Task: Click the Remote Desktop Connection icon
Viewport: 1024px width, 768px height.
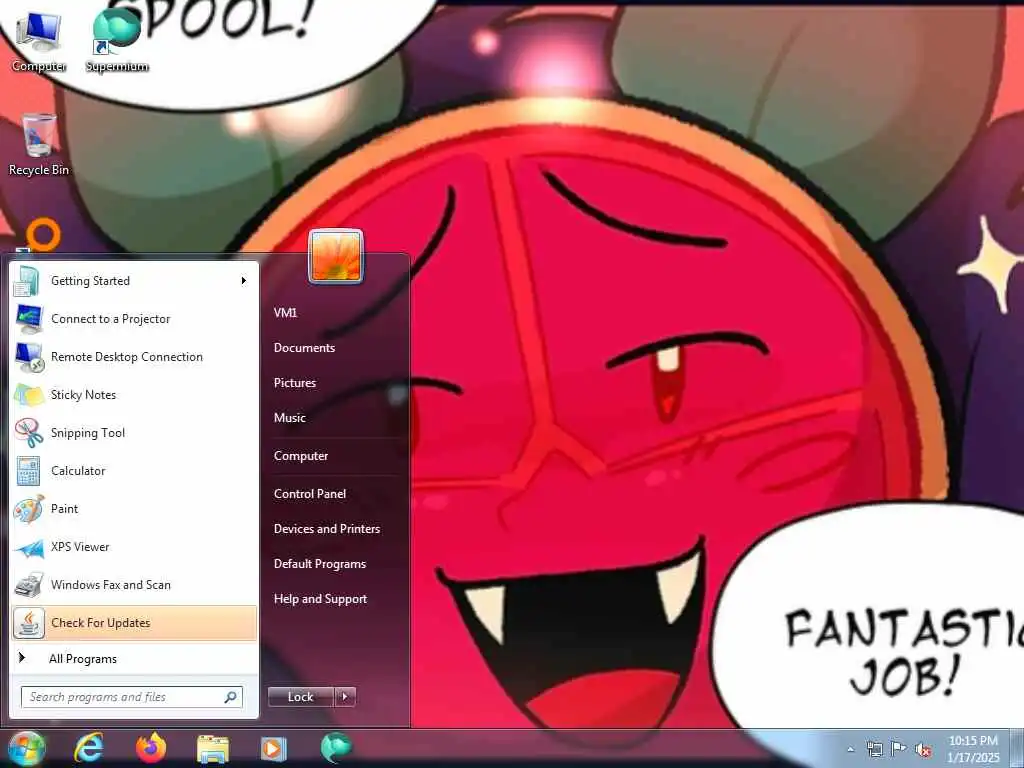Action: [28, 357]
